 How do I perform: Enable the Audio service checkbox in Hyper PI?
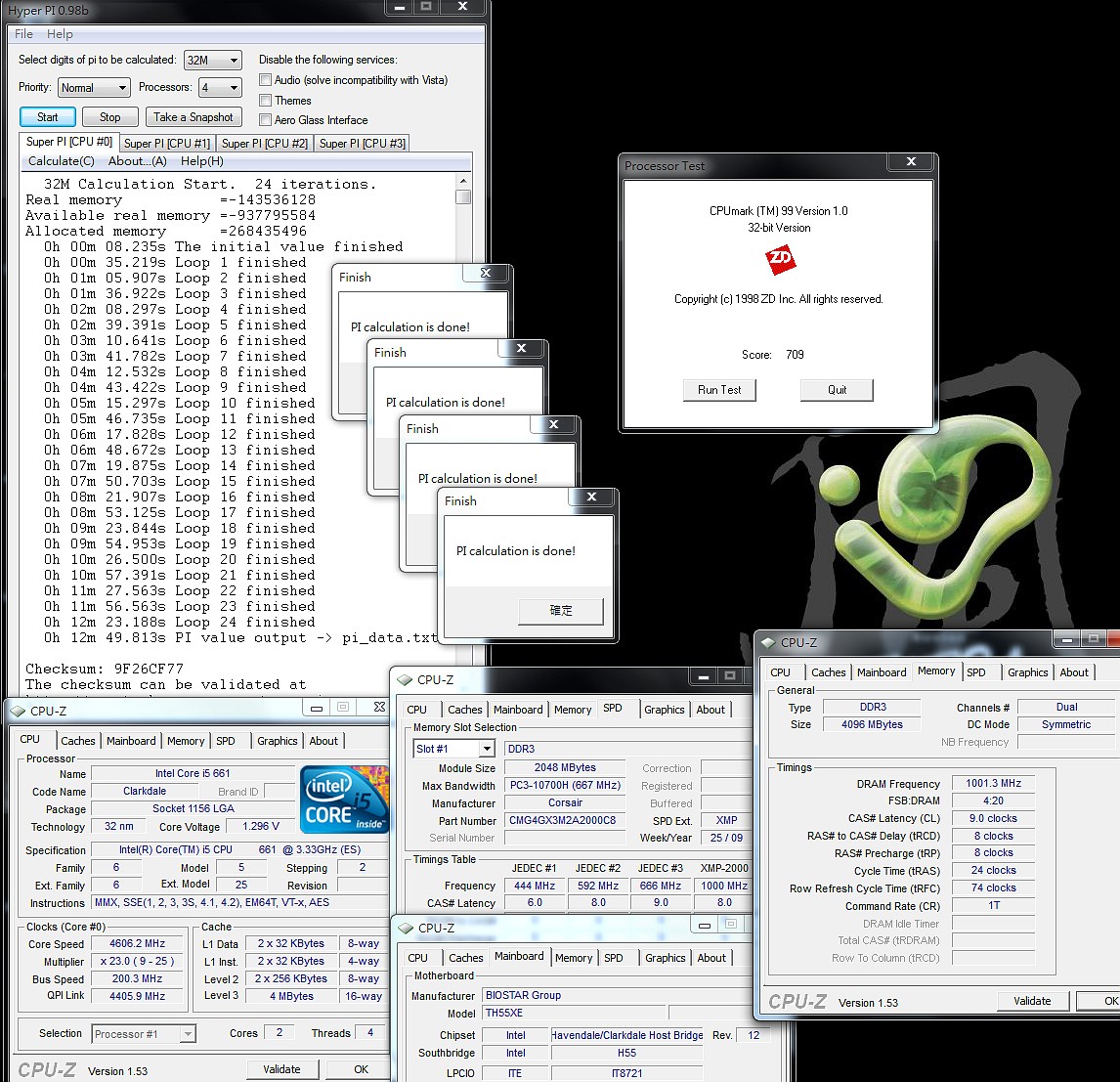click(266, 80)
